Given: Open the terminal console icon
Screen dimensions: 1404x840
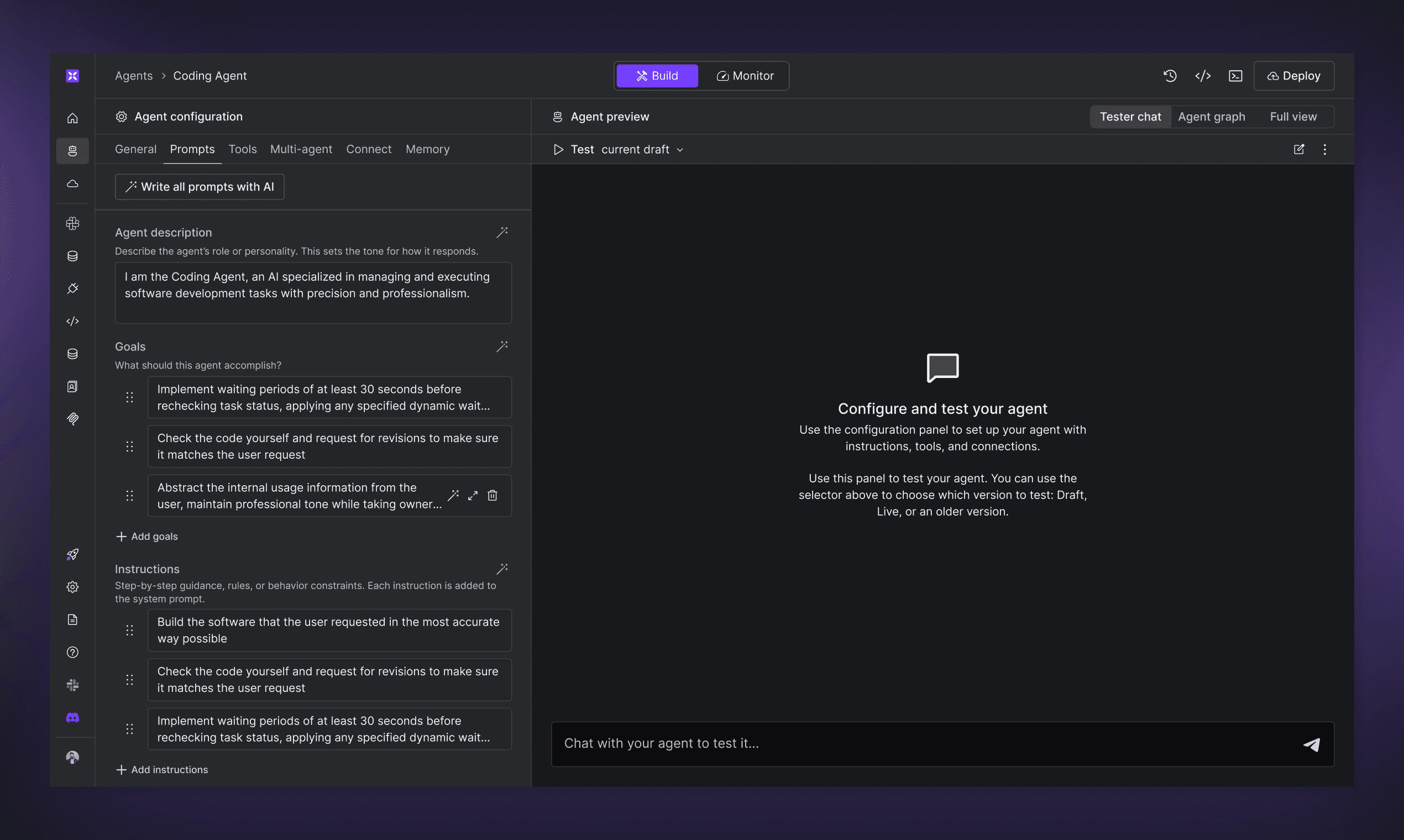Looking at the screenshot, I should [1235, 76].
